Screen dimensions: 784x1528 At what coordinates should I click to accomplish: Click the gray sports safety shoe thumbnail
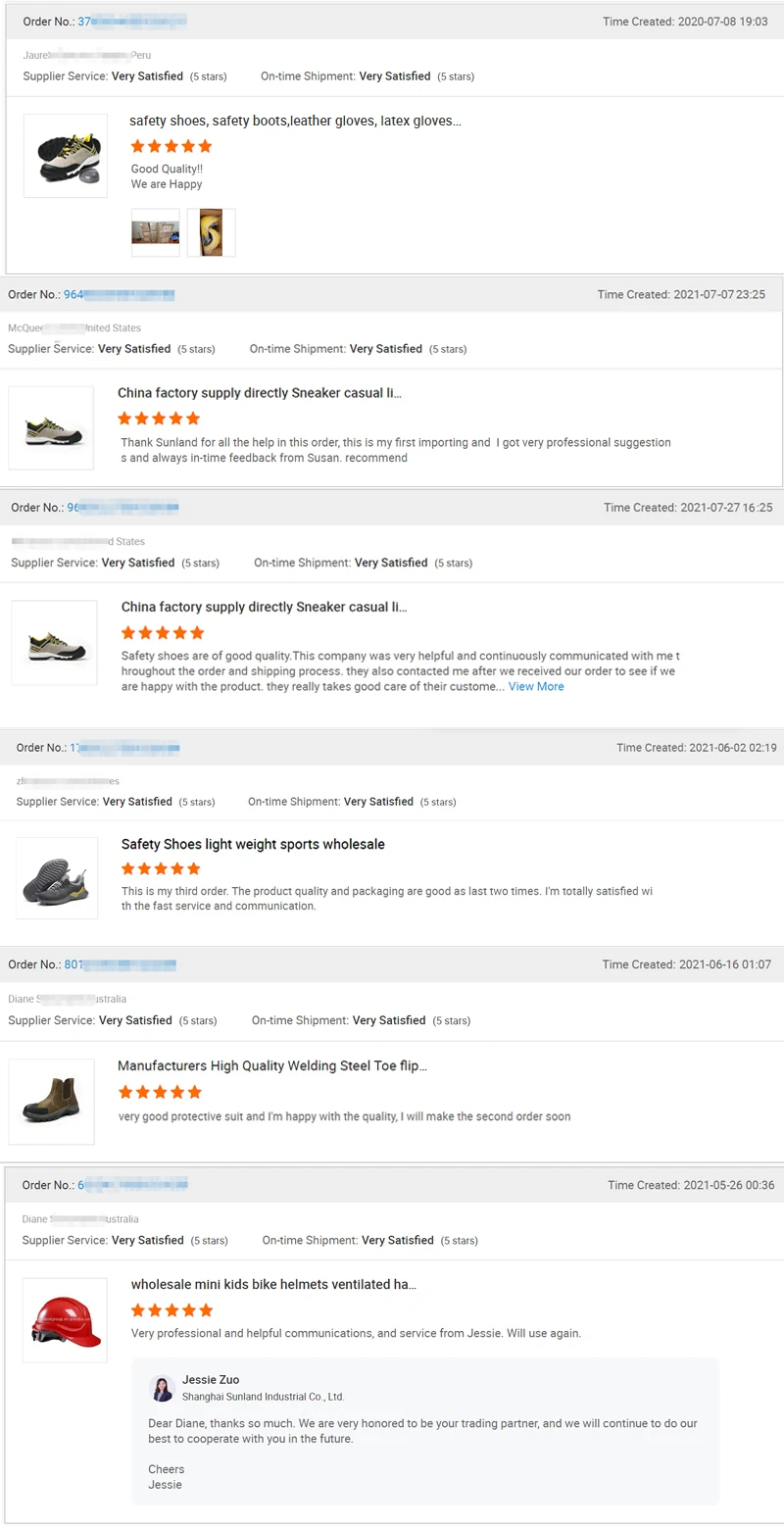(x=57, y=877)
